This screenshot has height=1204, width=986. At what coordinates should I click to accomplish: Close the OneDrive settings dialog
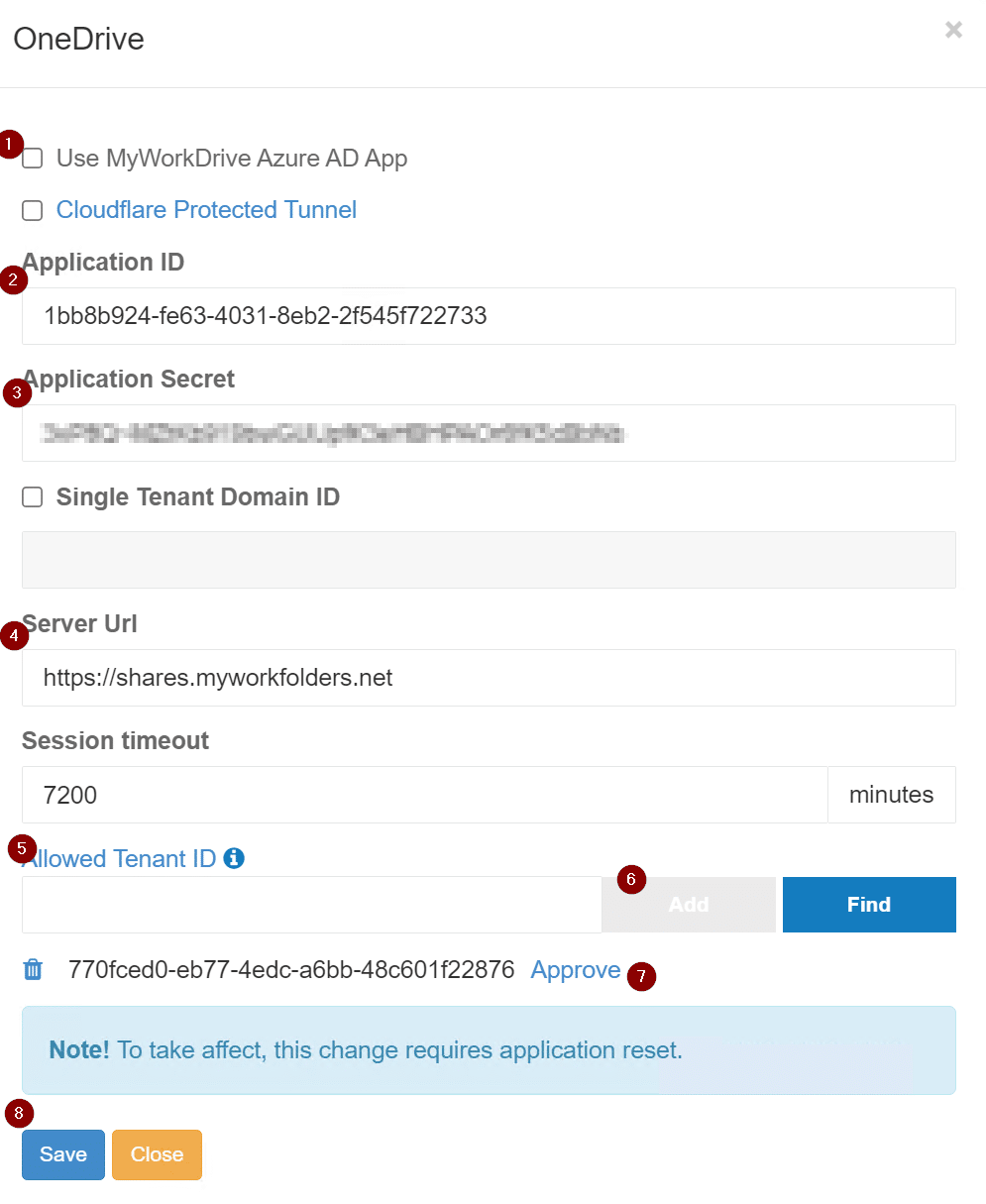(x=157, y=1154)
